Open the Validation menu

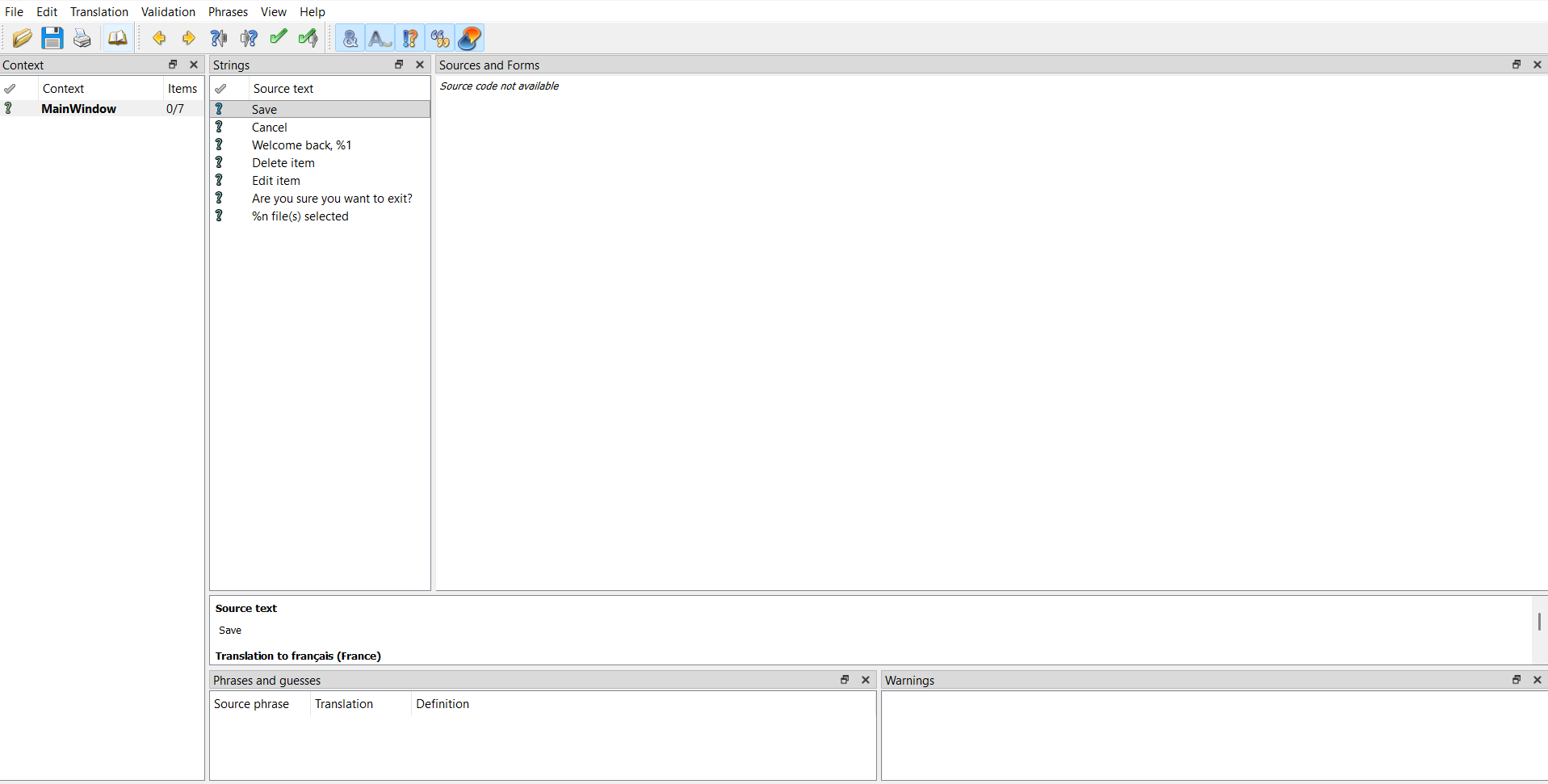(x=168, y=11)
